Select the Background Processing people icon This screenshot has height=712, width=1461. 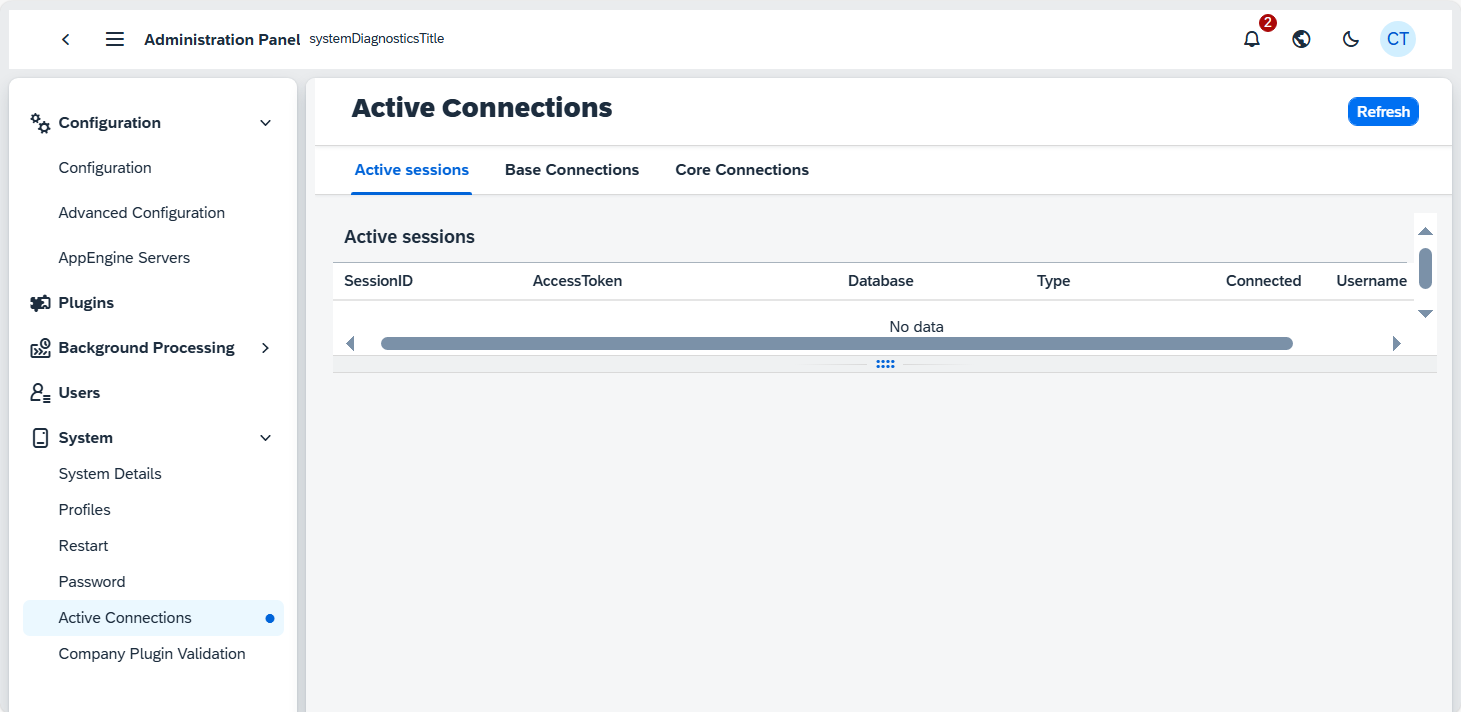pos(39,347)
